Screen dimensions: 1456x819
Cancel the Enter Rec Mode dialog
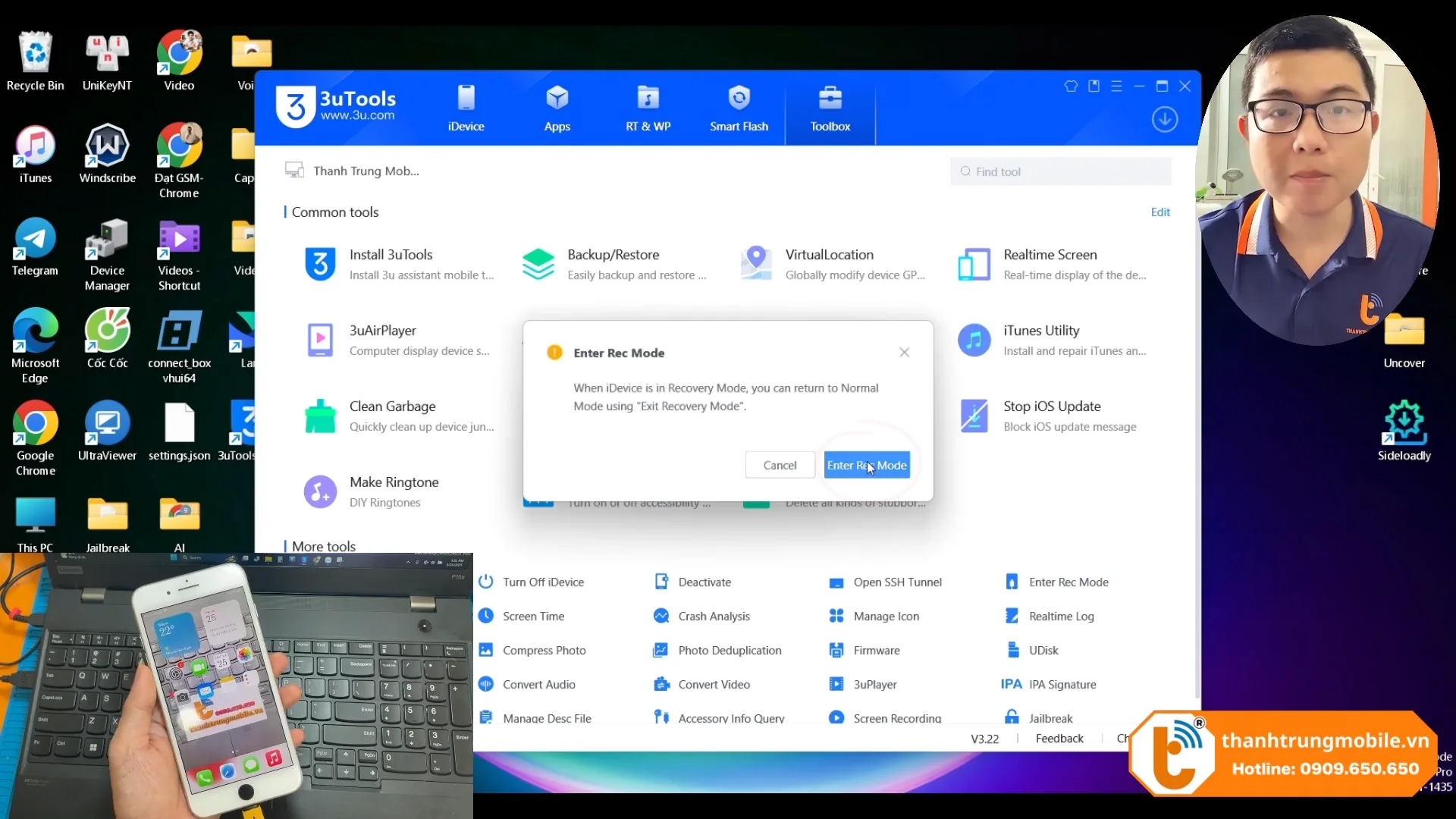[x=779, y=465]
